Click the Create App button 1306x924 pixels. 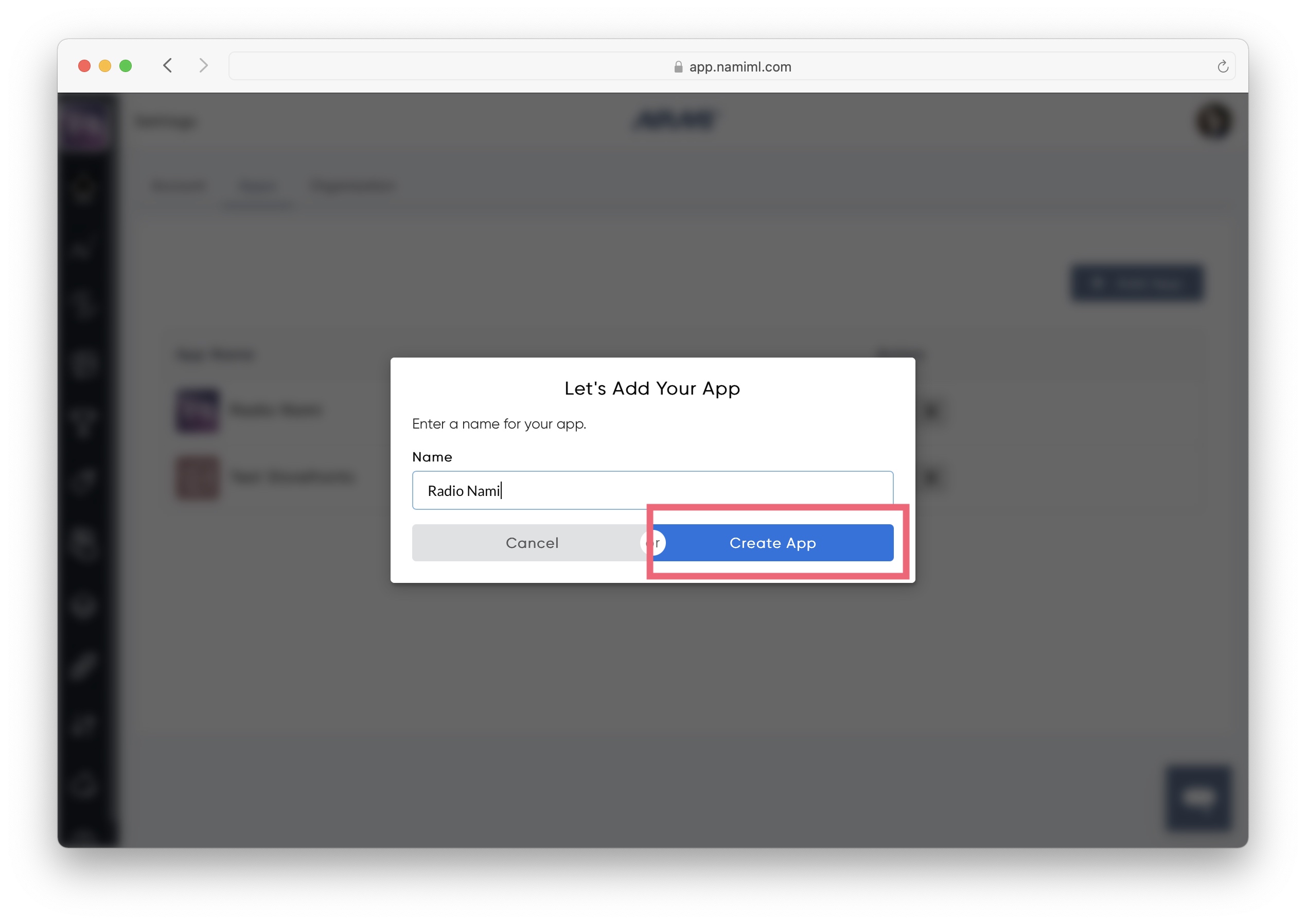click(773, 543)
